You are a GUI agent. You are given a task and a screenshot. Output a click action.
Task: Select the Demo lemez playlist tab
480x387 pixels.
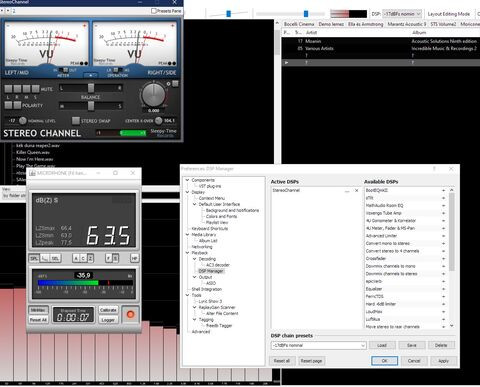pos(331,24)
